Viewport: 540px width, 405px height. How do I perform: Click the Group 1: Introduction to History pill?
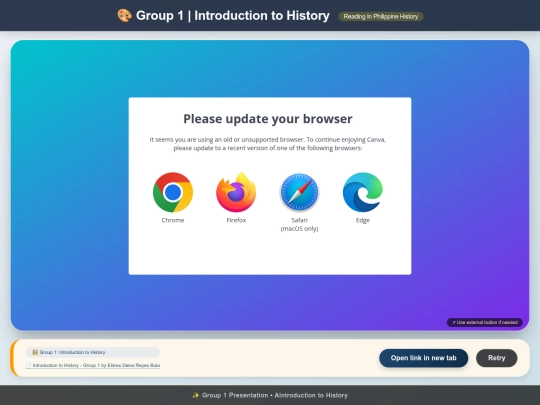point(93,352)
